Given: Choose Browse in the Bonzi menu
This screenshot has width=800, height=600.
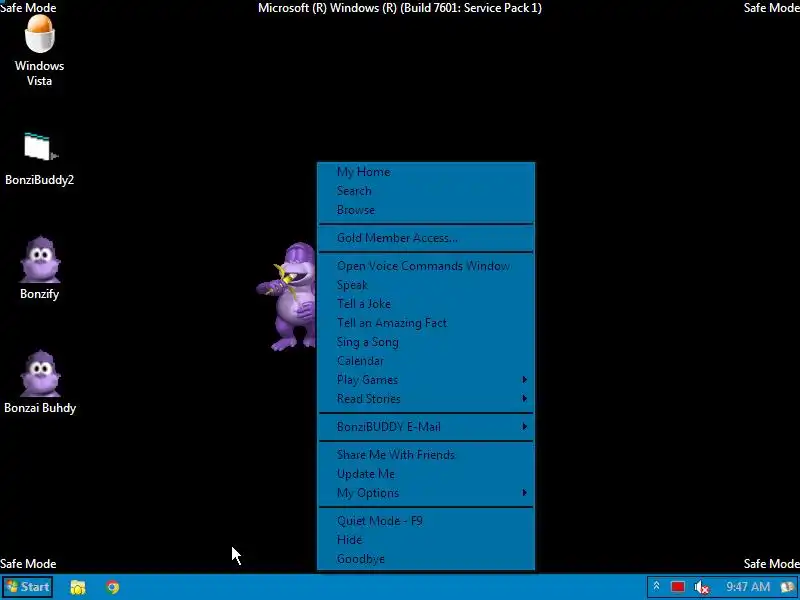Looking at the screenshot, I should [426, 210].
